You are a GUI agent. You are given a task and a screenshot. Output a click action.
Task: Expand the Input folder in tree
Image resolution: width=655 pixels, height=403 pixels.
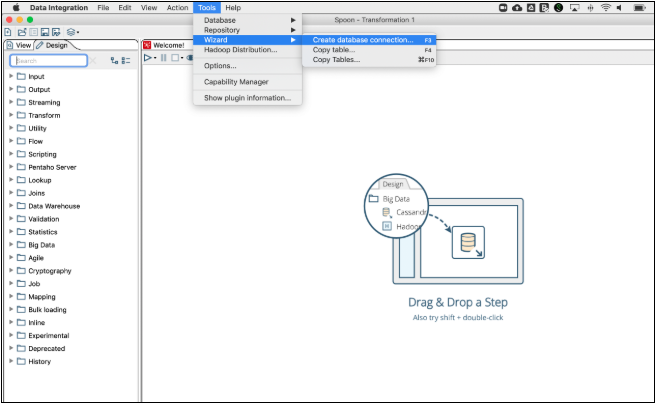[11, 76]
